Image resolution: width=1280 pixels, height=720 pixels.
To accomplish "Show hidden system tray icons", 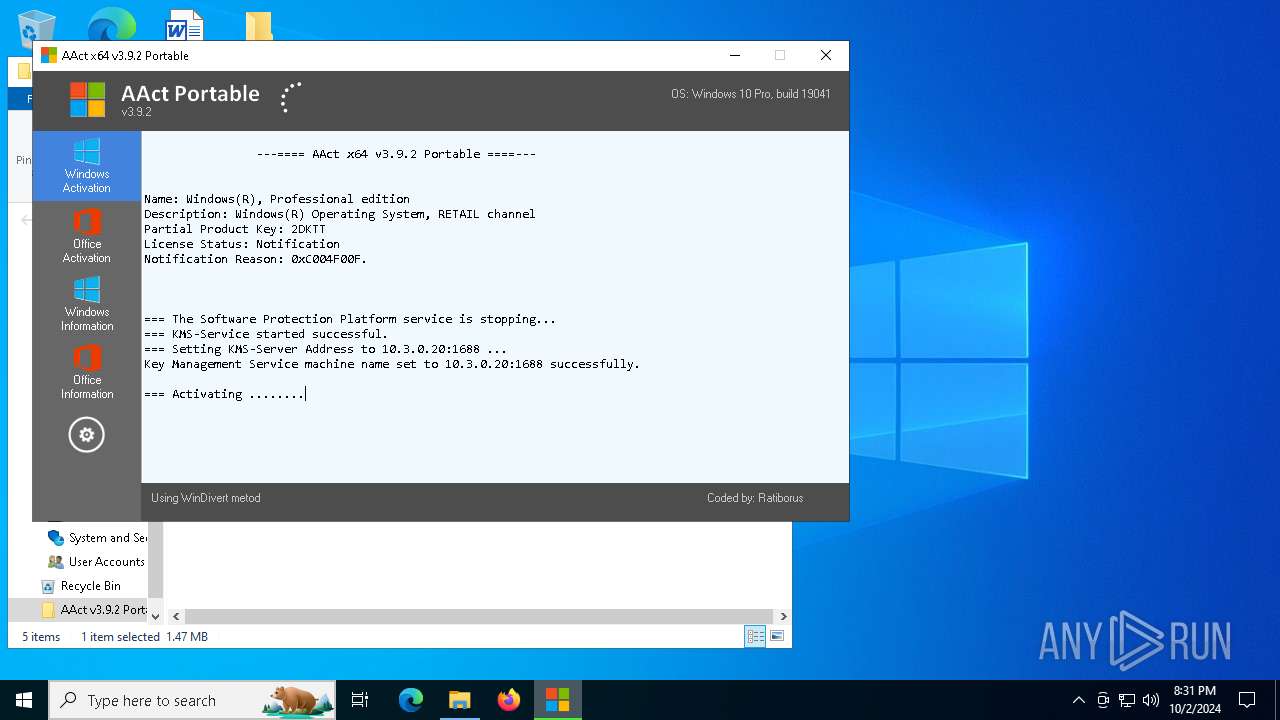I will pyautogui.click(x=1078, y=700).
